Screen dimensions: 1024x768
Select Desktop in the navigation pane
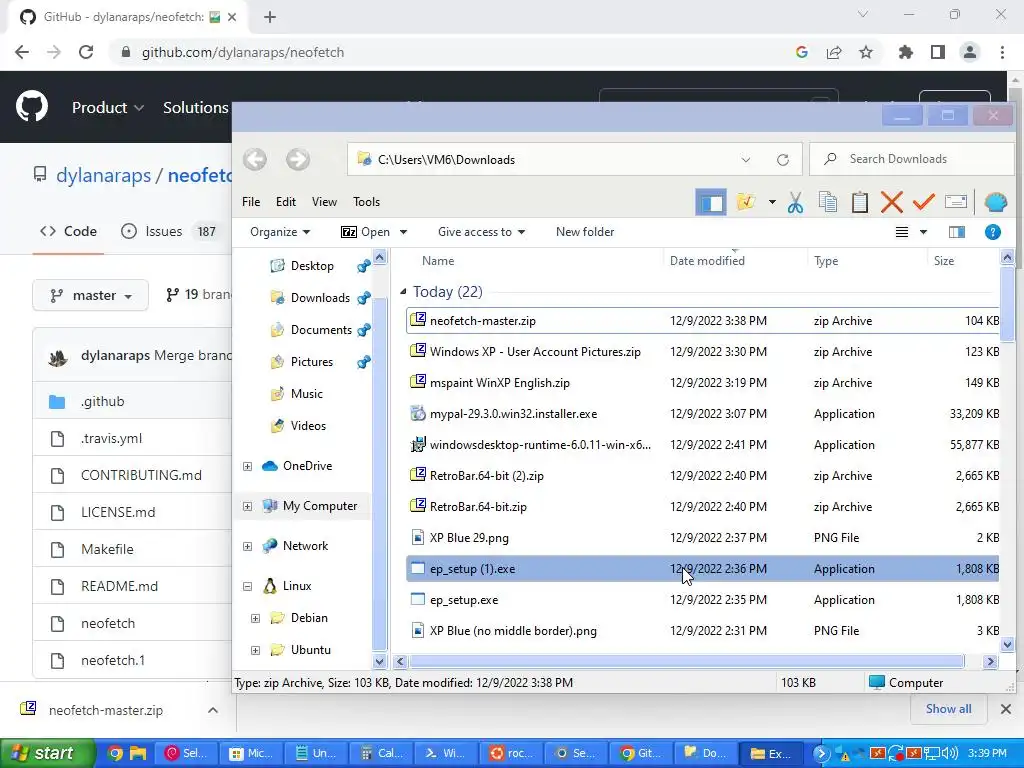[x=312, y=266]
